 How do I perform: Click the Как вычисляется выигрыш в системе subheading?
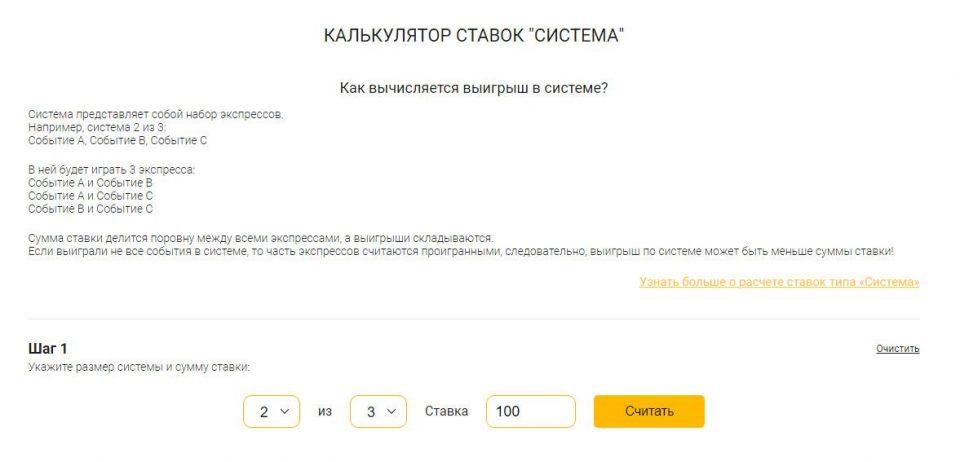pyautogui.click(x=474, y=88)
